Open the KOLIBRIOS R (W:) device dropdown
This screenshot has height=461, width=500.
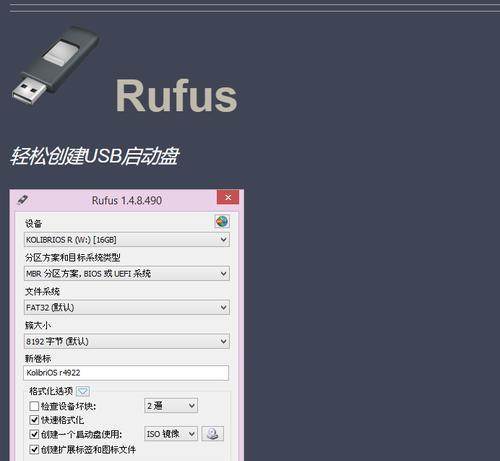(127, 240)
